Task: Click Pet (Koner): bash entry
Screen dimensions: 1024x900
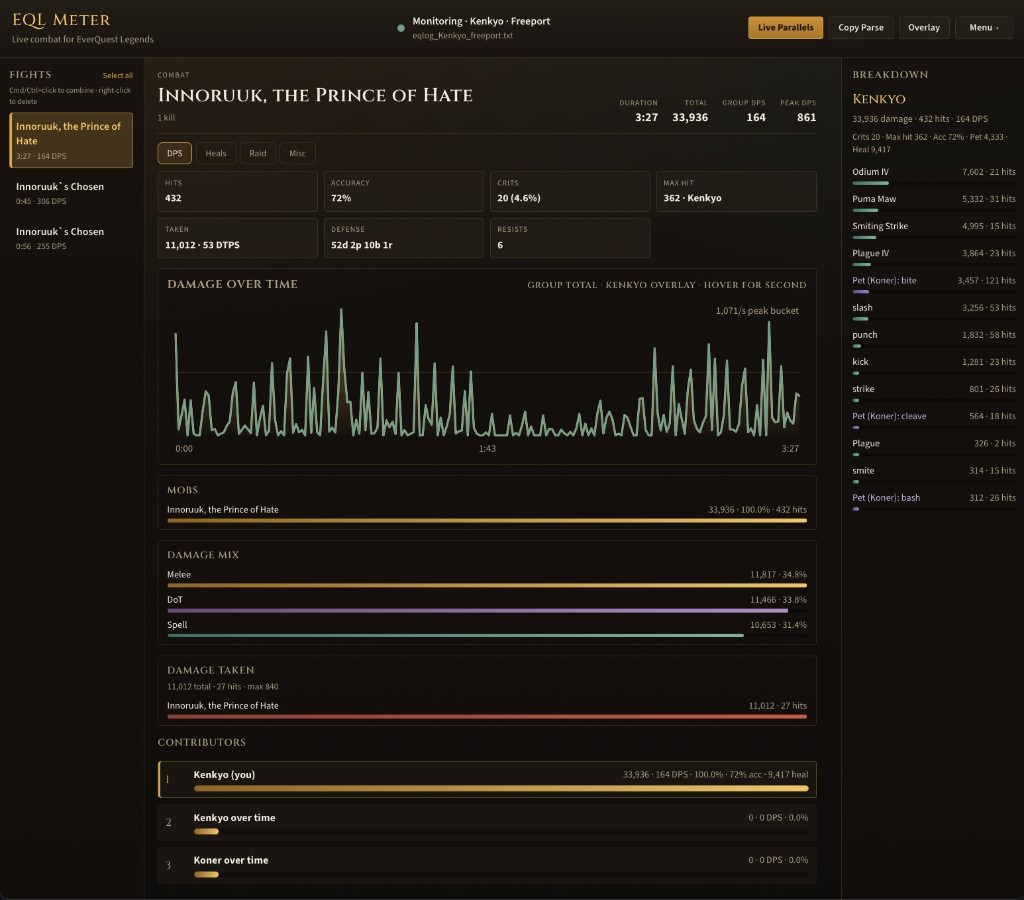Action: [x=933, y=502]
